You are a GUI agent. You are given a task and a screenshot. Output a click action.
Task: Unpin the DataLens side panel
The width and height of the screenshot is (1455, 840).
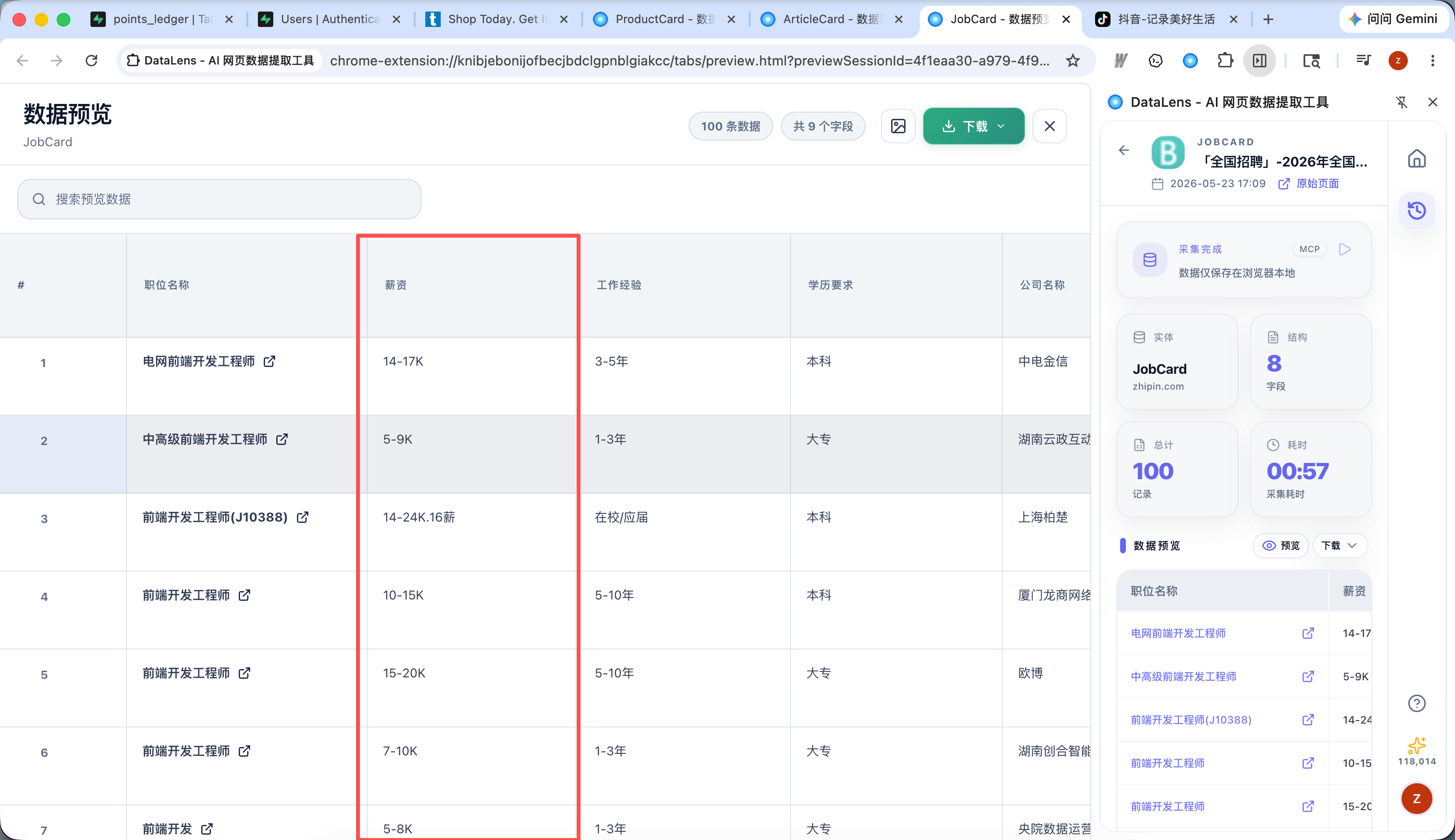click(x=1401, y=102)
